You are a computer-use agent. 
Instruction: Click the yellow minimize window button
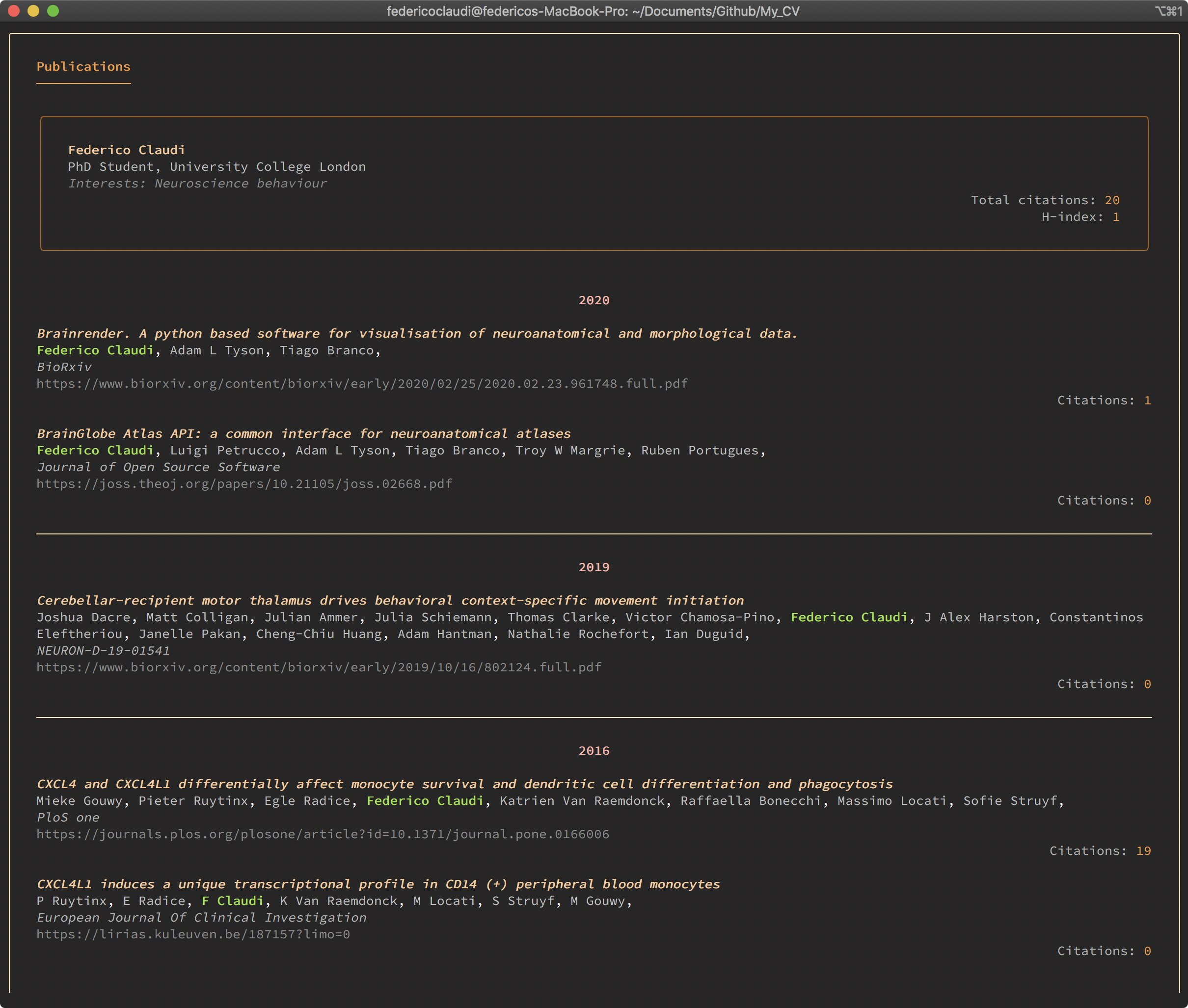pyautogui.click(x=34, y=11)
